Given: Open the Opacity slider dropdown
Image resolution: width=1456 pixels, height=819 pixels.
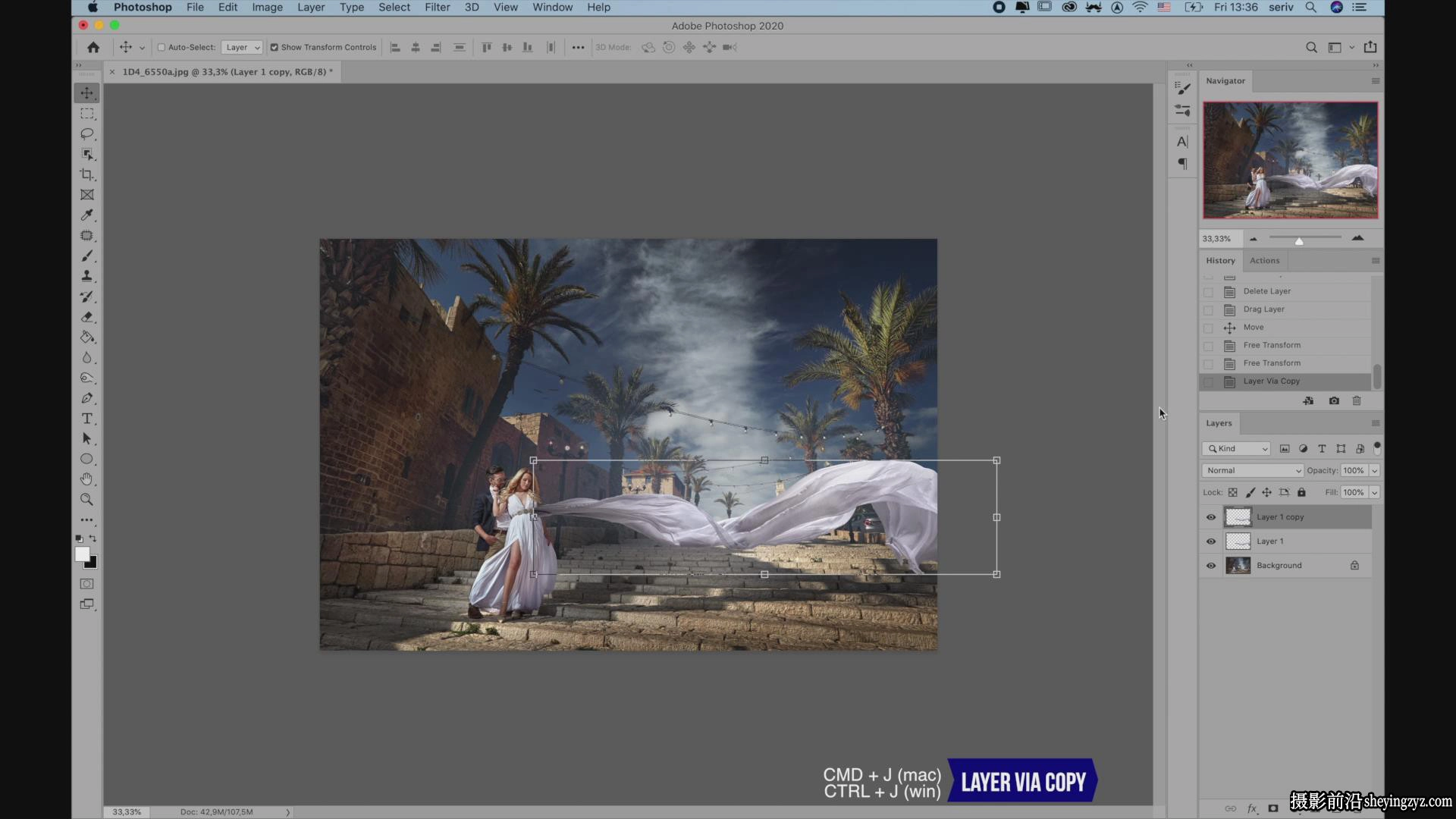Looking at the screenshot, I should click(x=1374, y=470).
